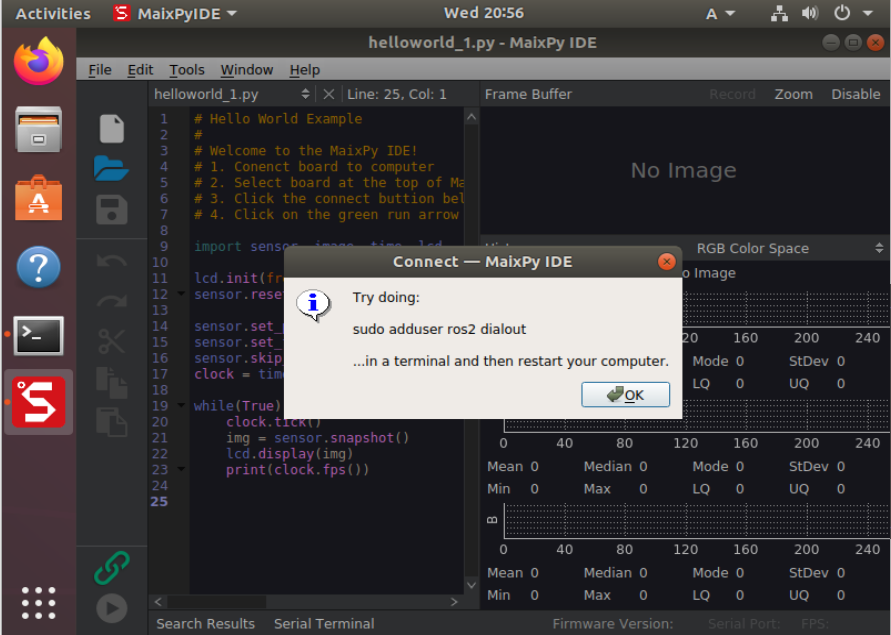Open the File menu
Screen dimensions: 891x635
[100, 70]
